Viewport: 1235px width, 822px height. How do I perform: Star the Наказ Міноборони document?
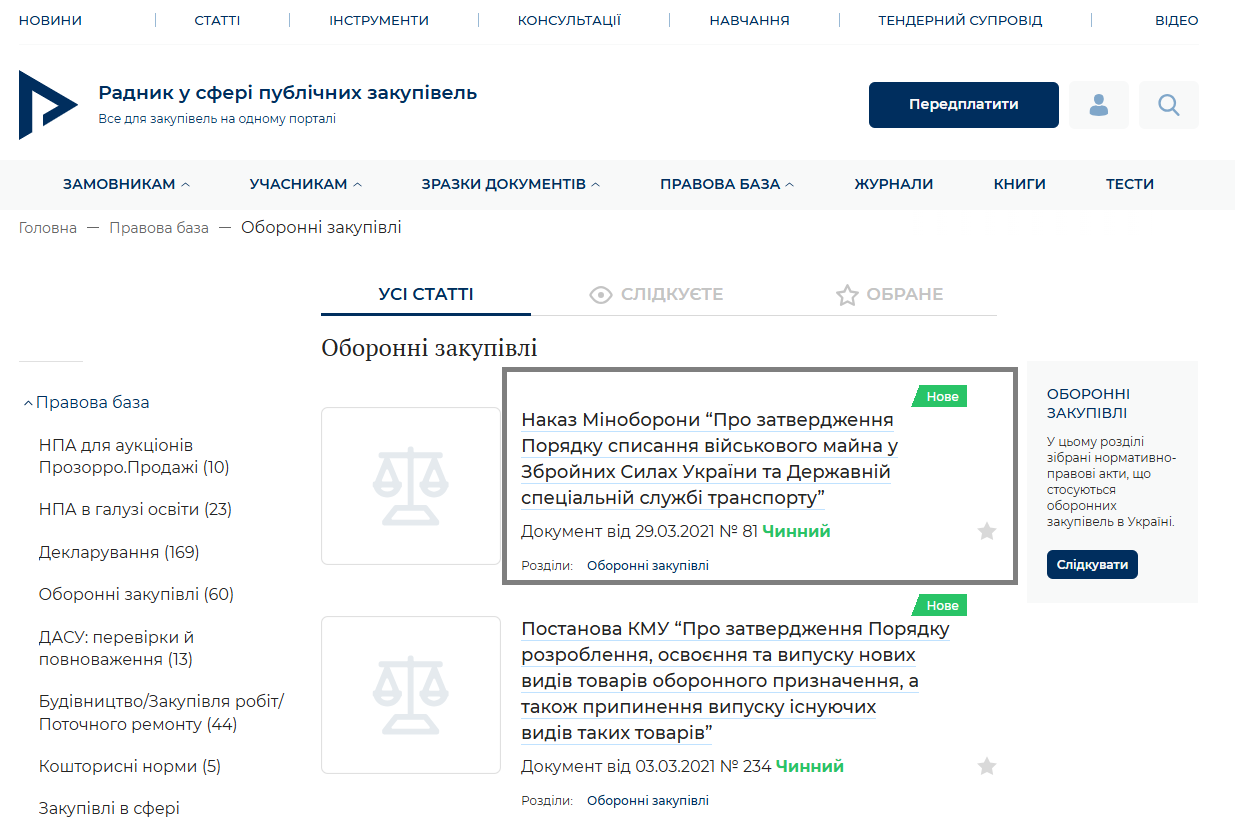[x=987, y=531]
